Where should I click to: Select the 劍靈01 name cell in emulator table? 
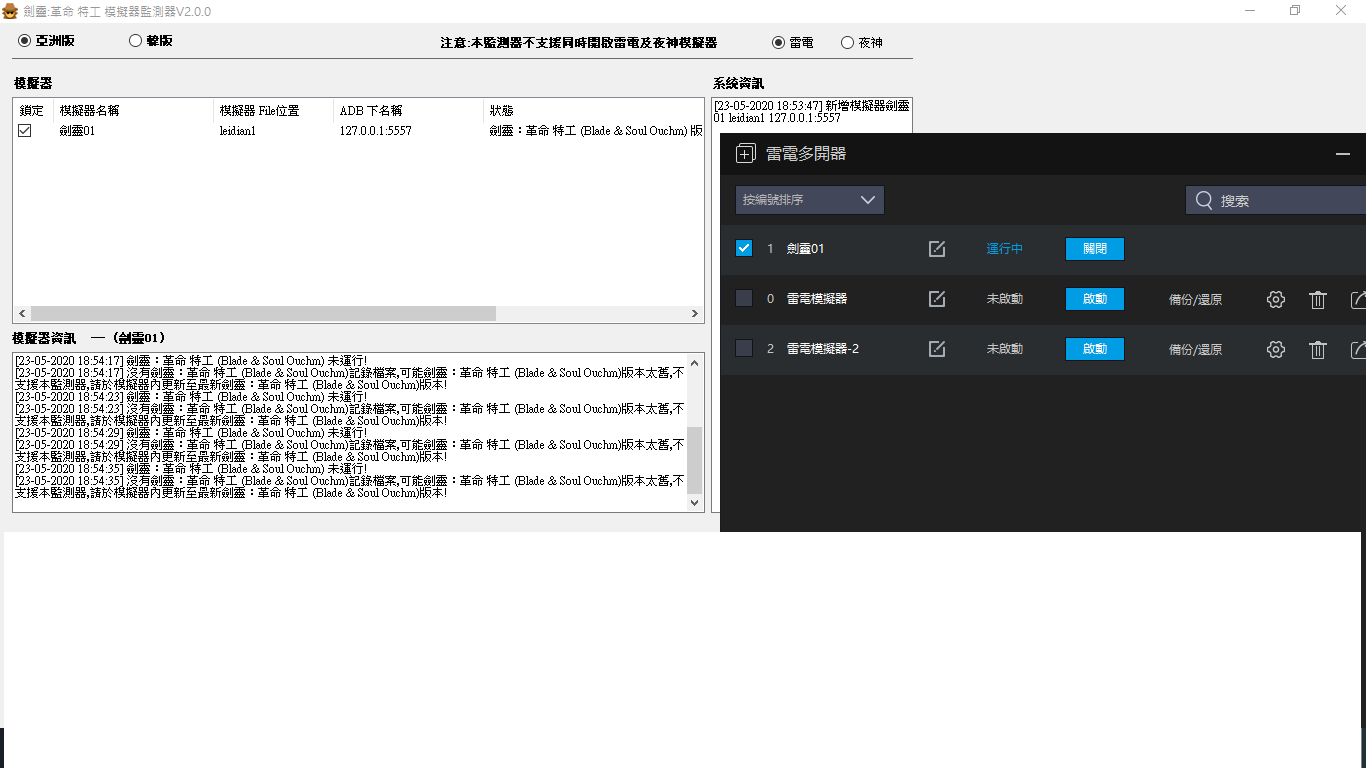76,131
